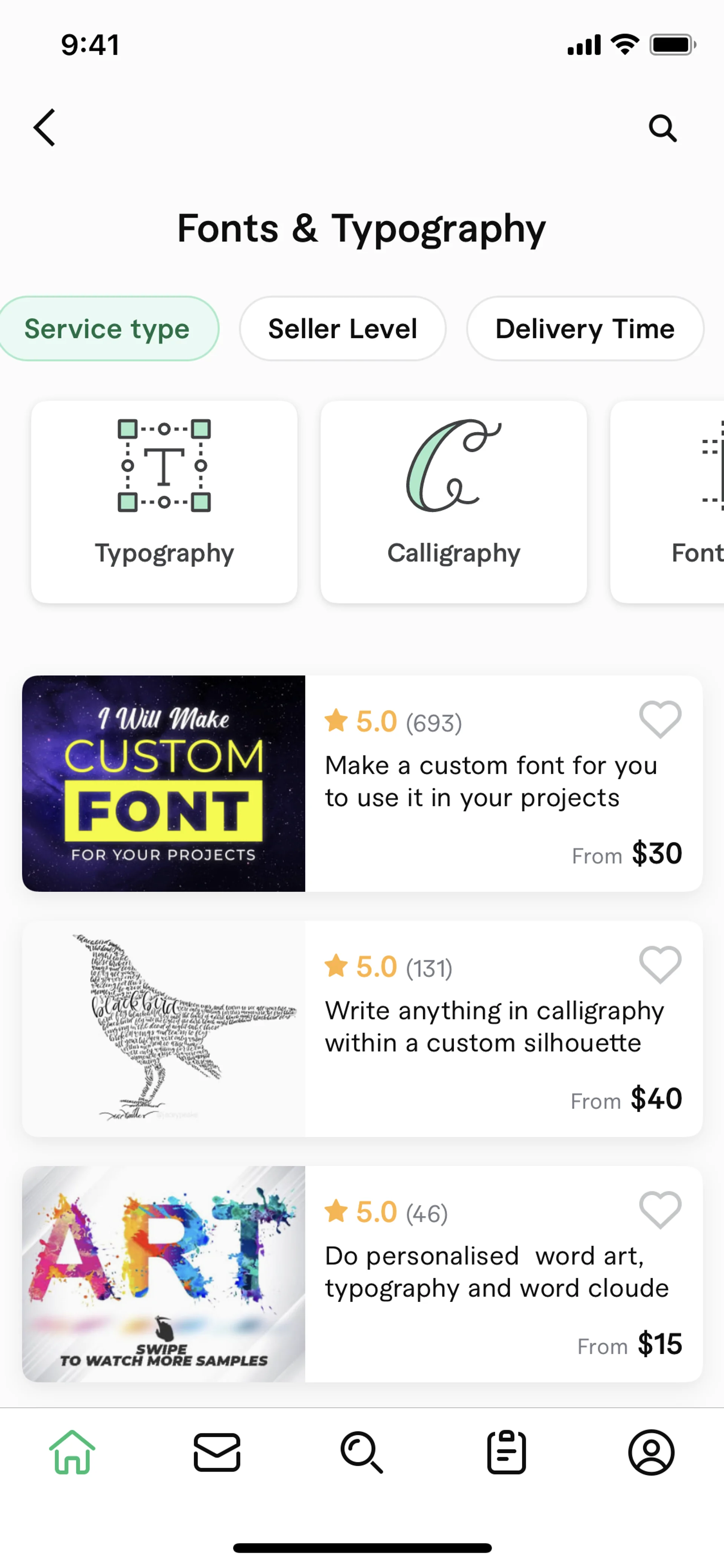Choose the Calligraphy category card
Screen dimensions: 724x1568
point(454,502)
